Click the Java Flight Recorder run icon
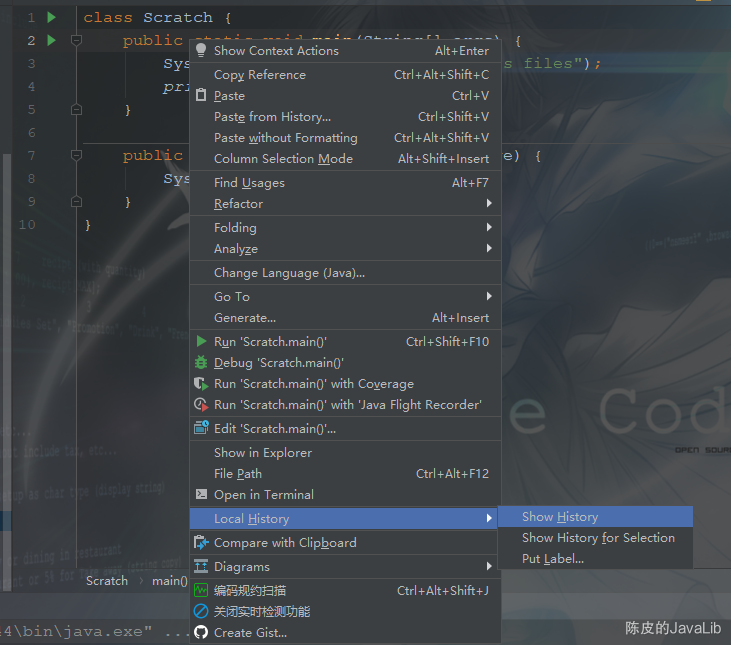 coord(201,405)
